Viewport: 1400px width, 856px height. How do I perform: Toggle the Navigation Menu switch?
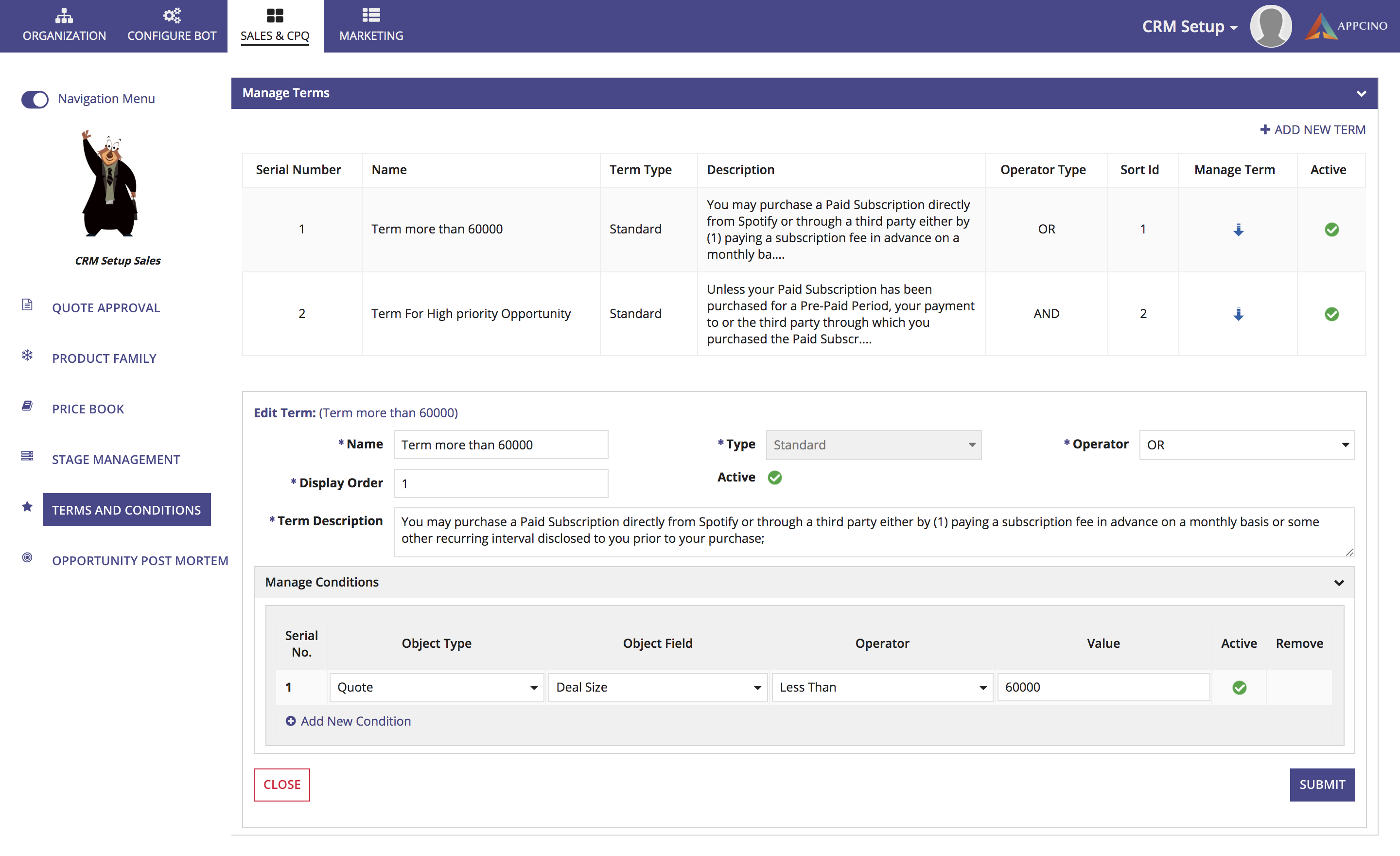[35, 100]
